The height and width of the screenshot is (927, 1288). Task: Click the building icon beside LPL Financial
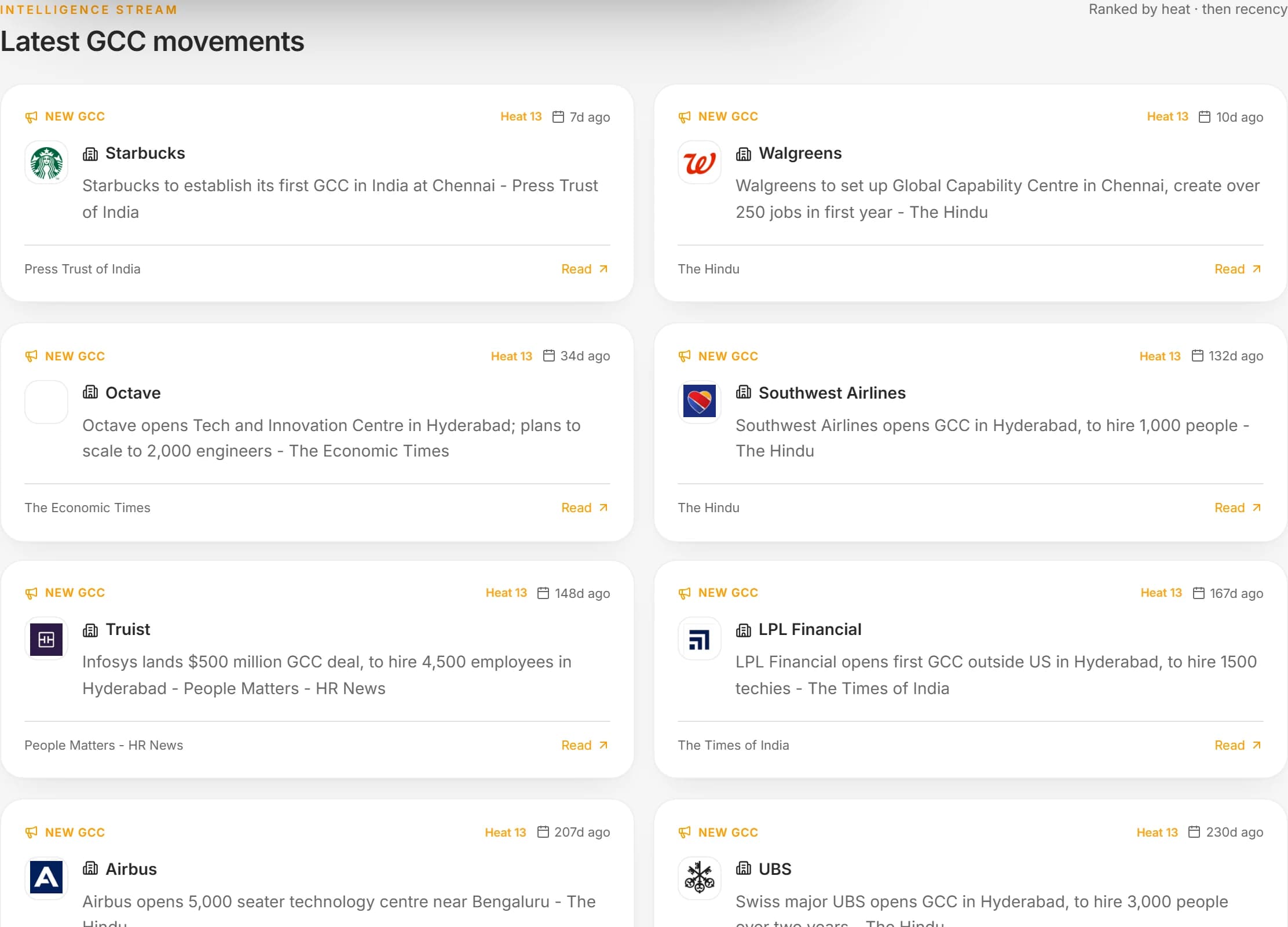[744, 630]
